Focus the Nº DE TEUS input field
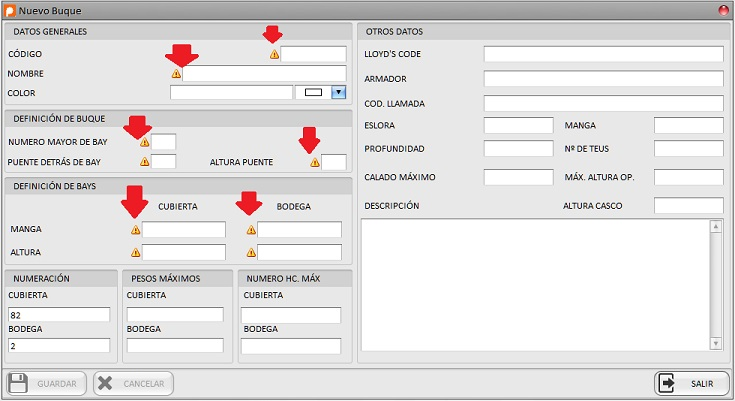 click(x=689, y=149)
